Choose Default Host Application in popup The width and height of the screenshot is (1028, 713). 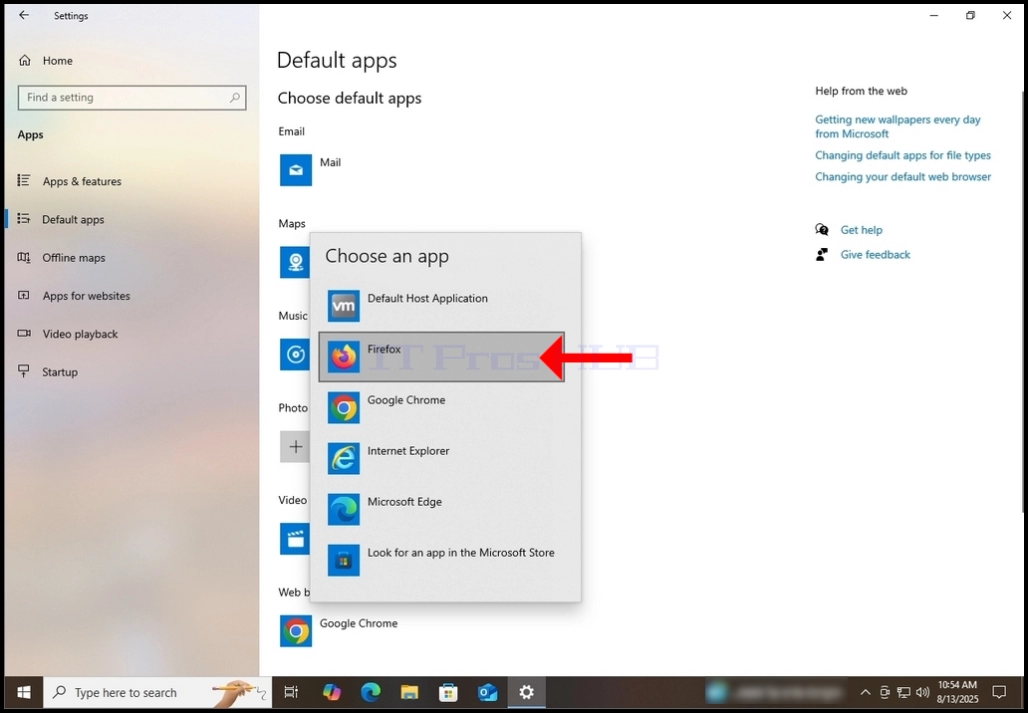pyautogui.click(x=441, y=306)
